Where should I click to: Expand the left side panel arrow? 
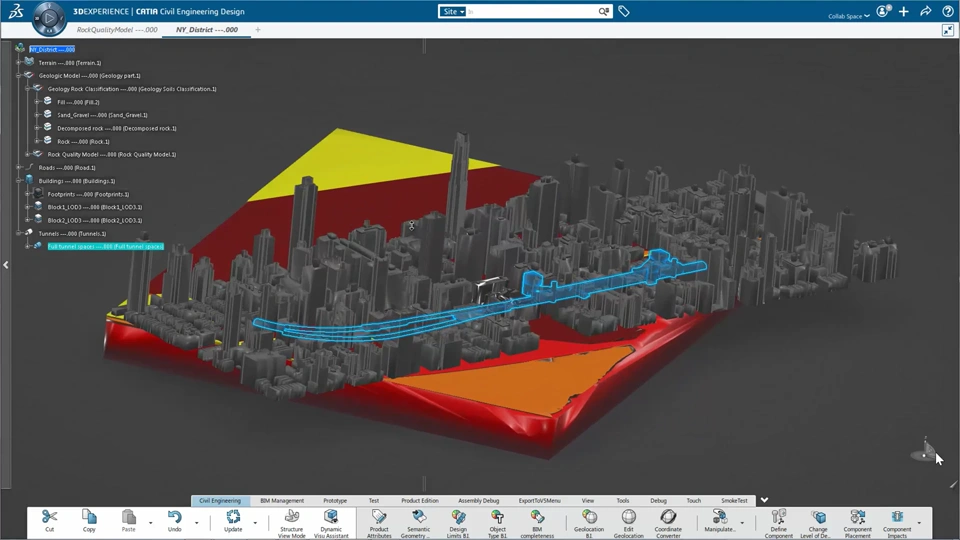pyautogui.click(x=6, y=265)
